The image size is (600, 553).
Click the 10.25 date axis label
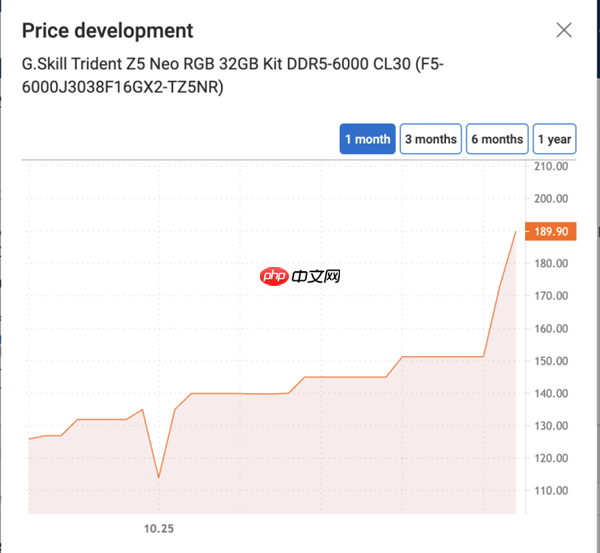point(157,527)
